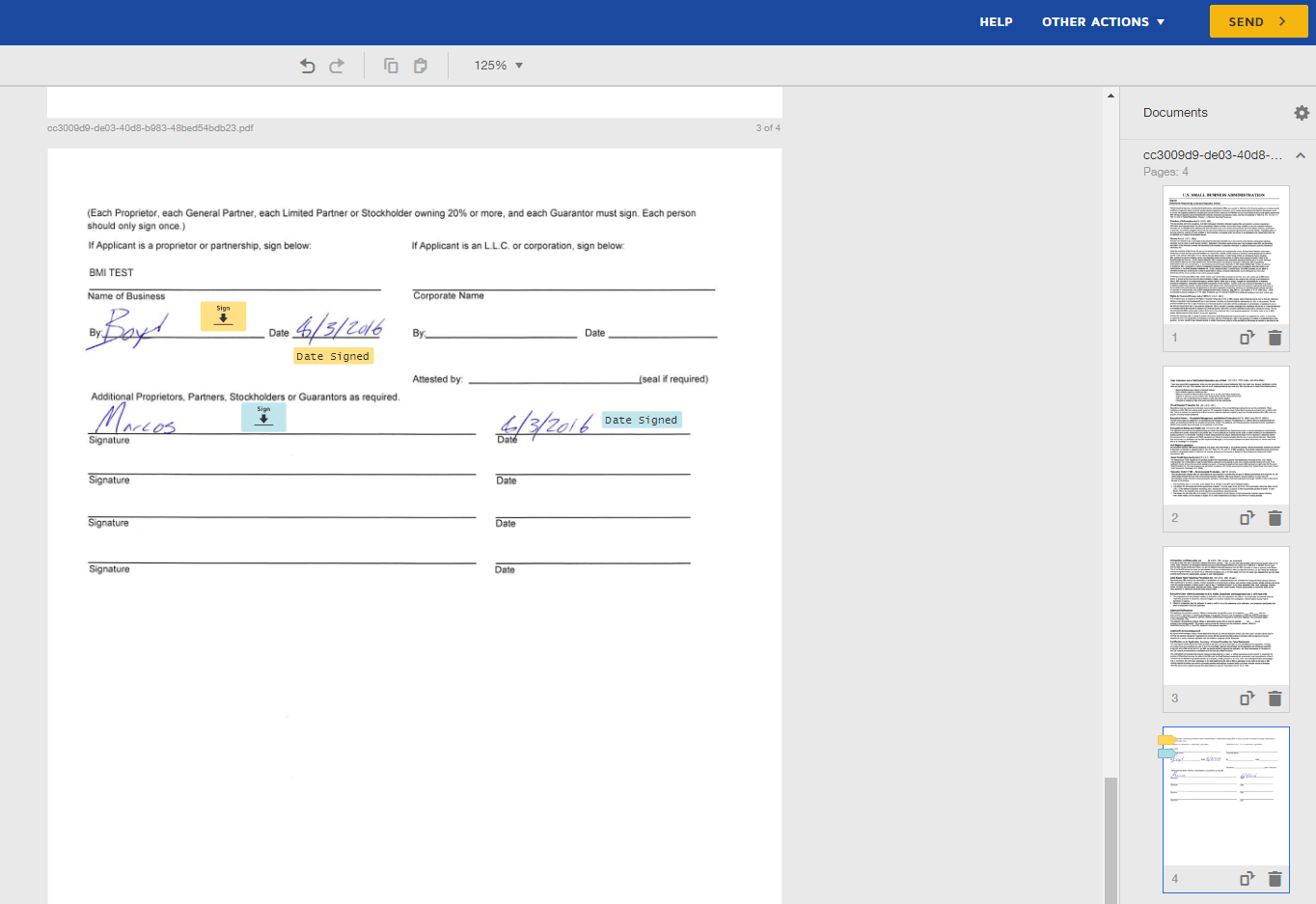Open the OTHER ACTIONS dropdown
This screenshot has width=1316, height=904.
point(1103,21)
